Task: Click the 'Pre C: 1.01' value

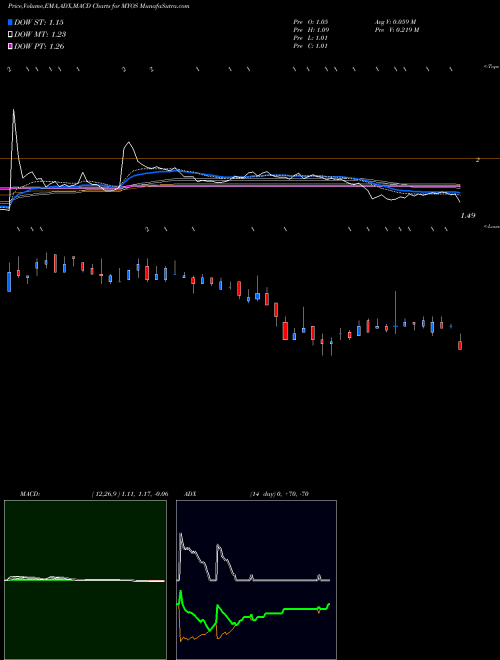Action: click(311, 46)
